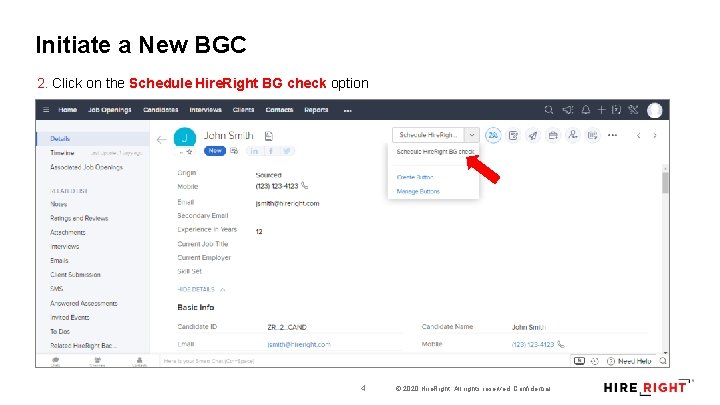
Task: Click the Facebook social icon
Action: click(x=271, y=151)
